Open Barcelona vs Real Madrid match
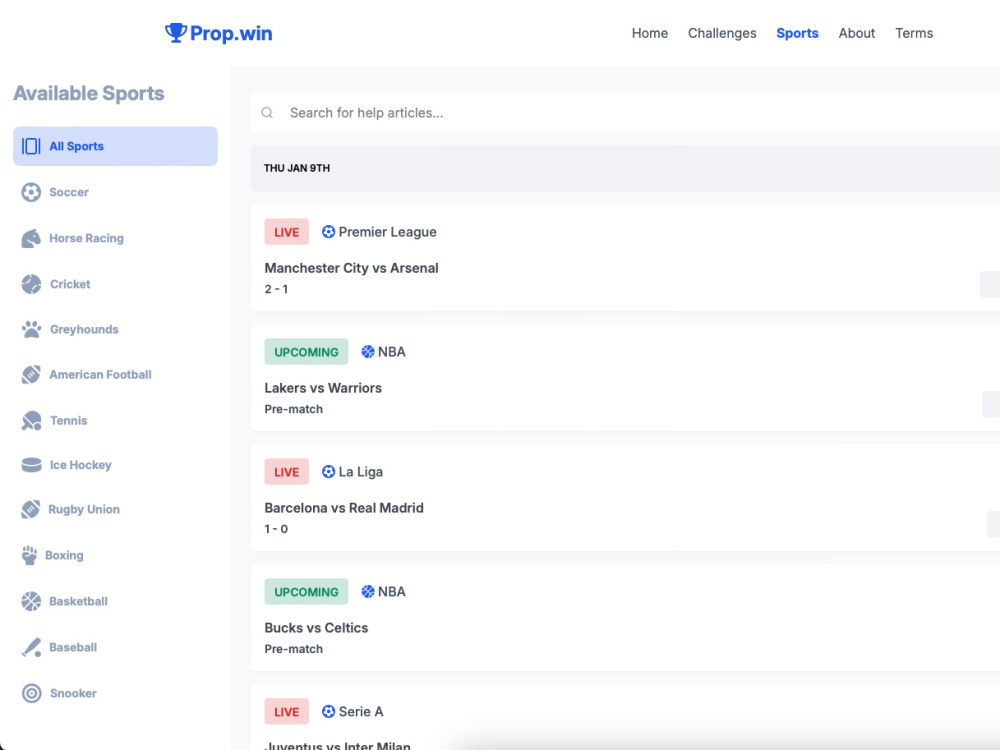Screen dimensions: 1000x750 344,508
